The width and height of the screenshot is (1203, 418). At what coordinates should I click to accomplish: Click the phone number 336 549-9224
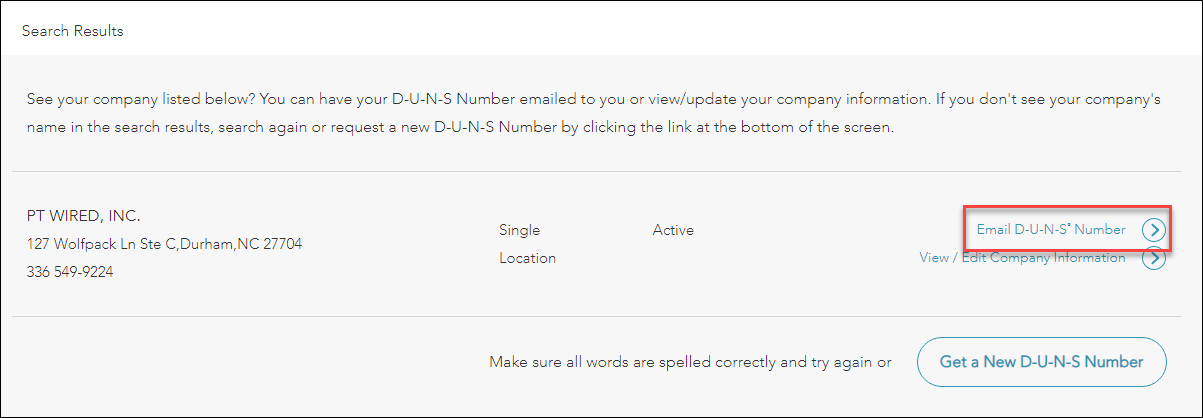point(70,271)
